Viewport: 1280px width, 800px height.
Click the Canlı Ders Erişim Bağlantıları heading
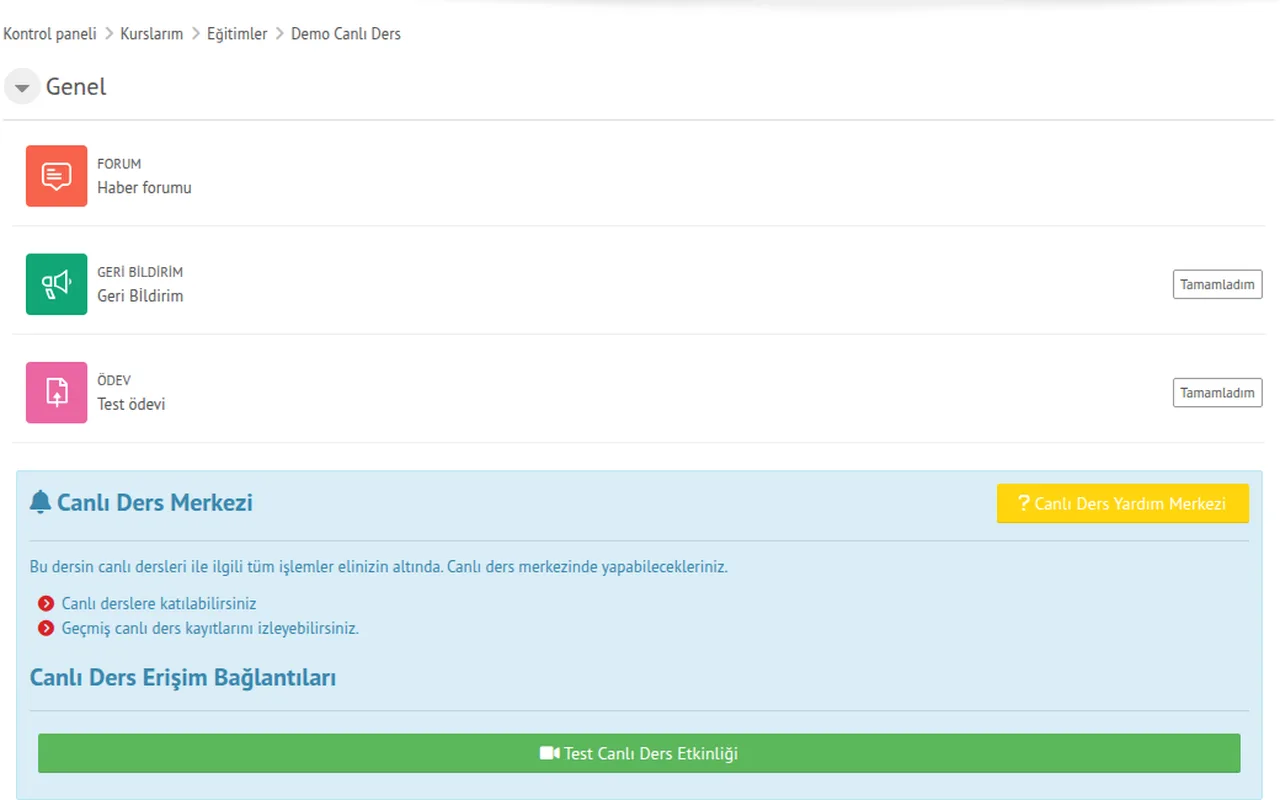183,678
